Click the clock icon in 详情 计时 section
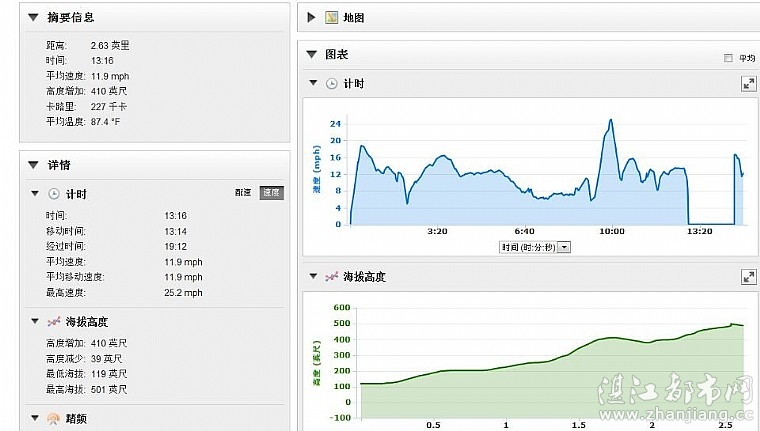Viewport: 760px width, 431px height. pos(53,193)
